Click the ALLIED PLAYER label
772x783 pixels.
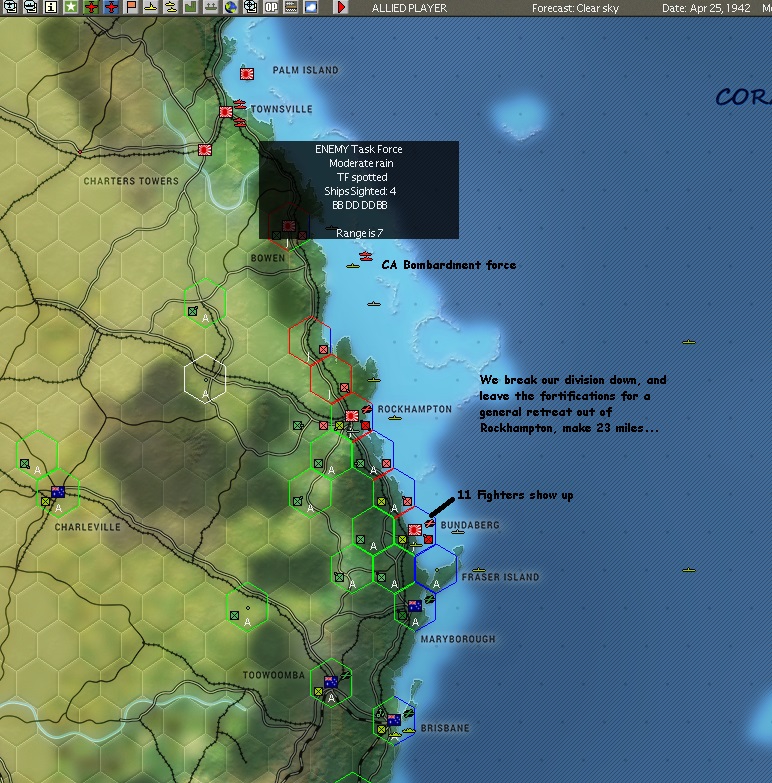409,8
